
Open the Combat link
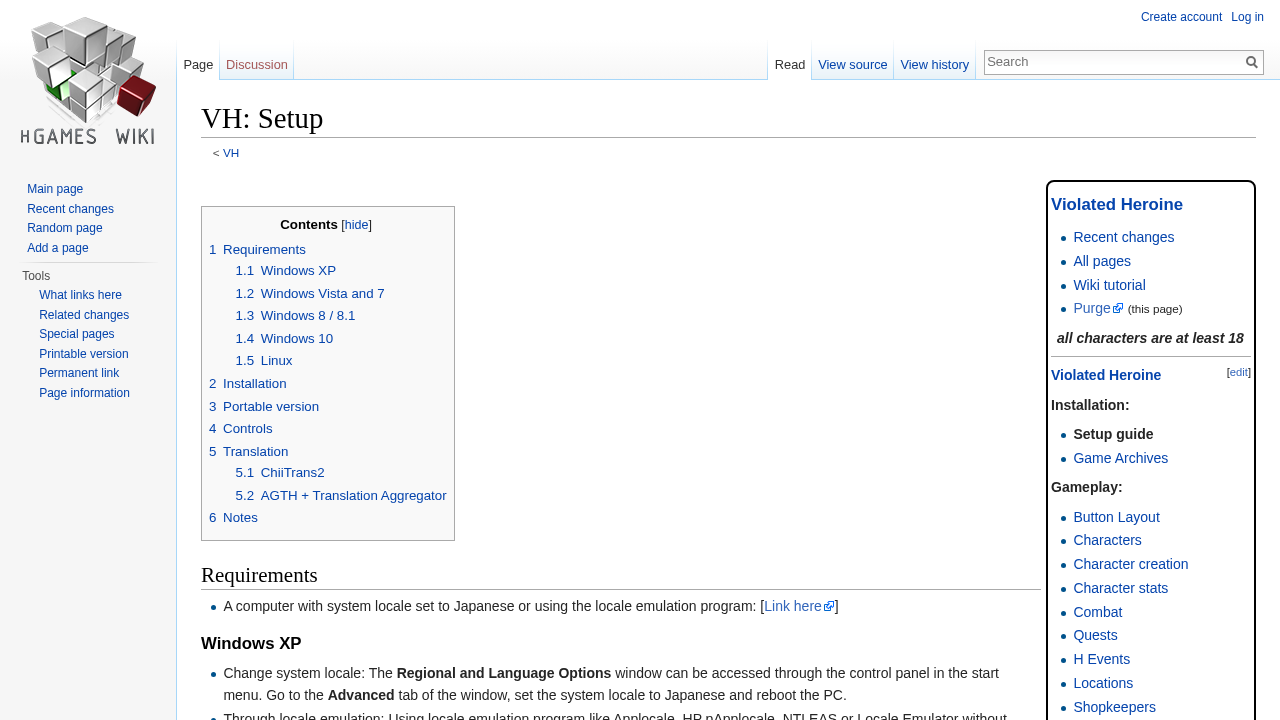coord(1098,612)
